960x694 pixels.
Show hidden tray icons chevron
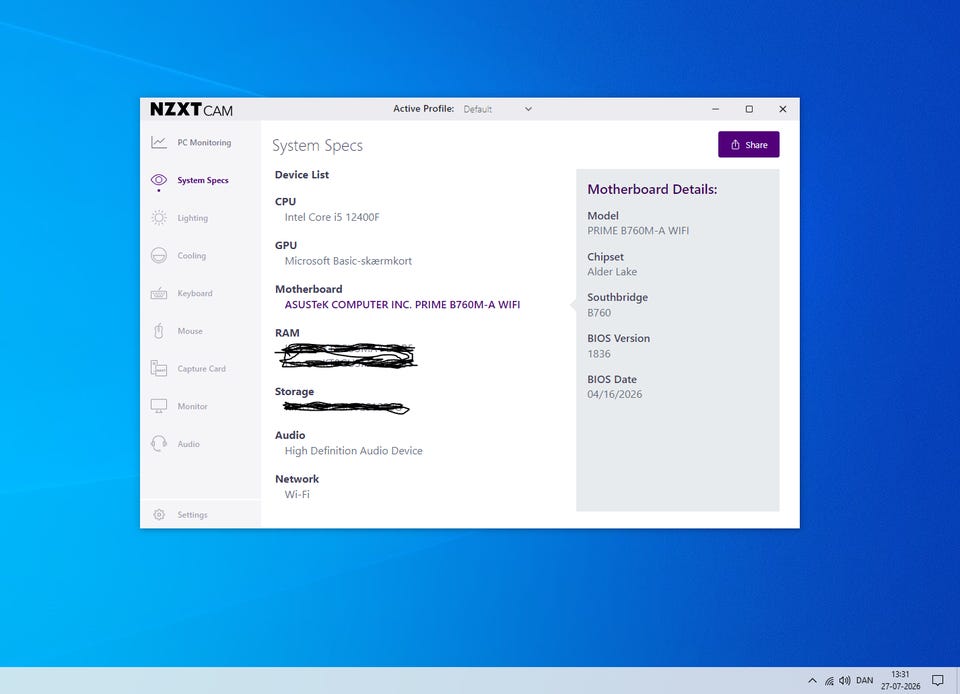[x=812, y=681]
